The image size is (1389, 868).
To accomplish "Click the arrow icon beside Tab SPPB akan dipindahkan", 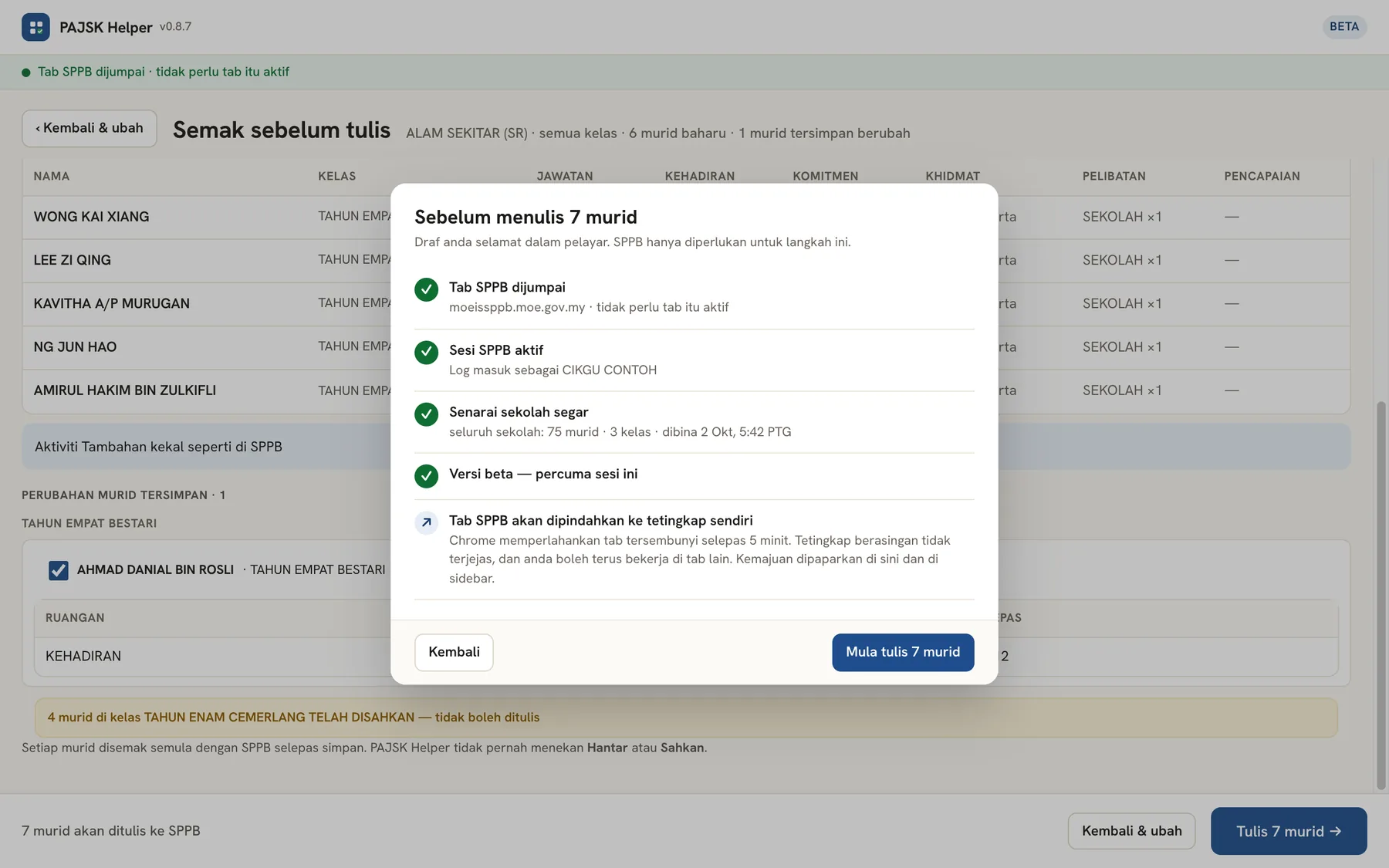I will [x=426, y=522].
